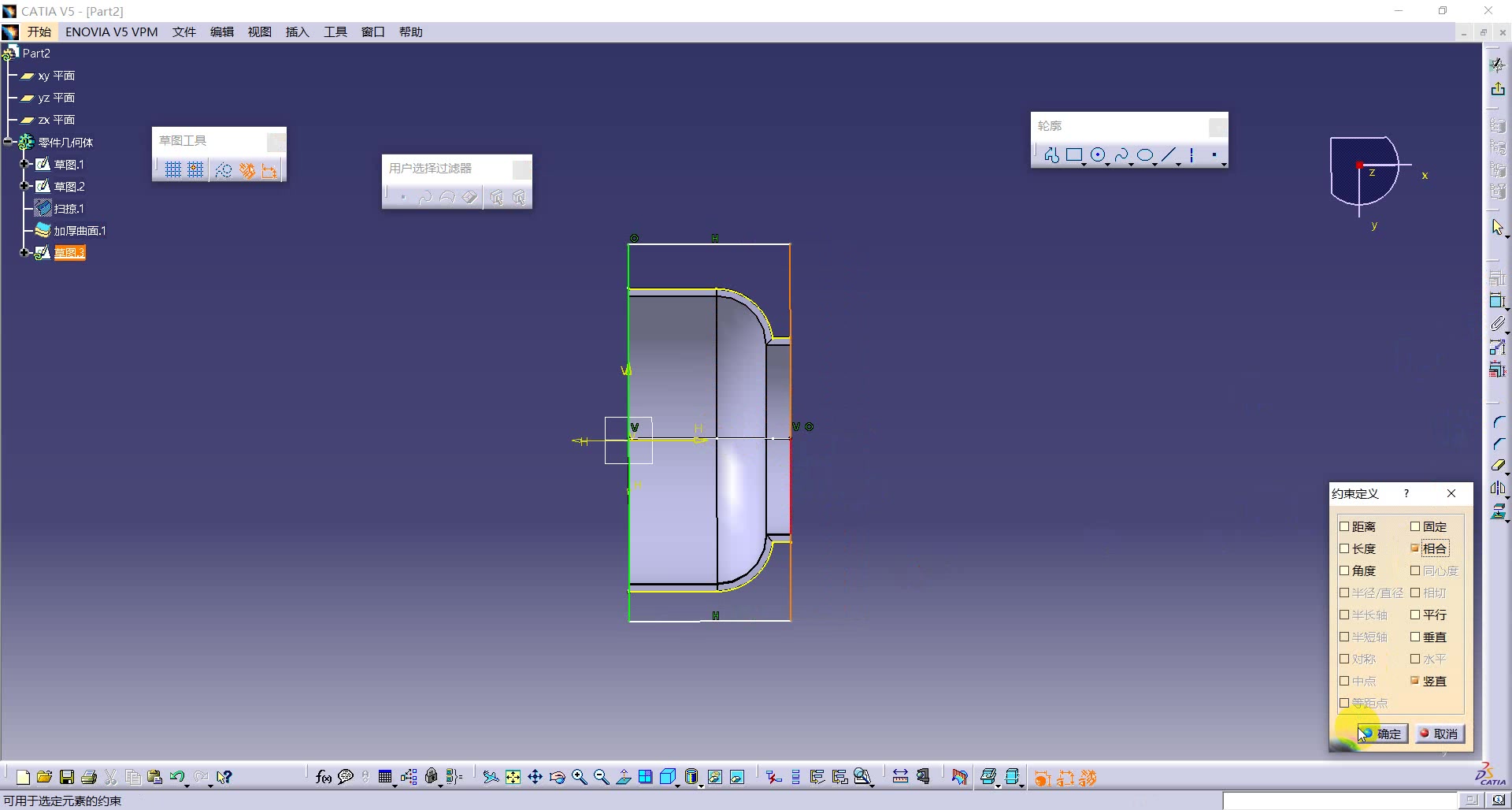This screenshot has height=810, width=1512.
Task: Close the 约束定义 dialog
Action: pyautogui.click(x=1451, y=493)
